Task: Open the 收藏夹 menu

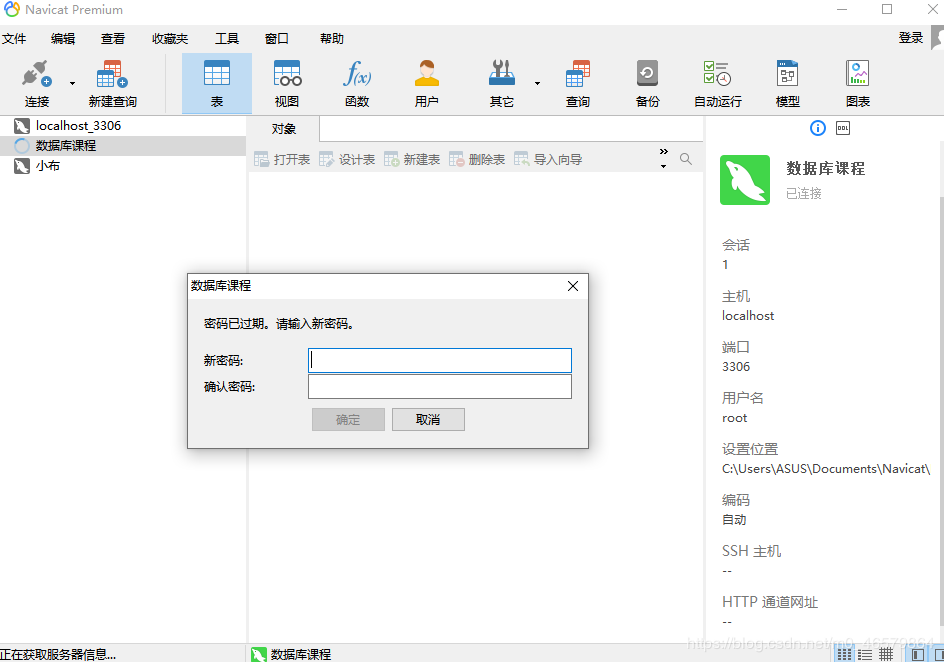Action: (x=169, y=39)
